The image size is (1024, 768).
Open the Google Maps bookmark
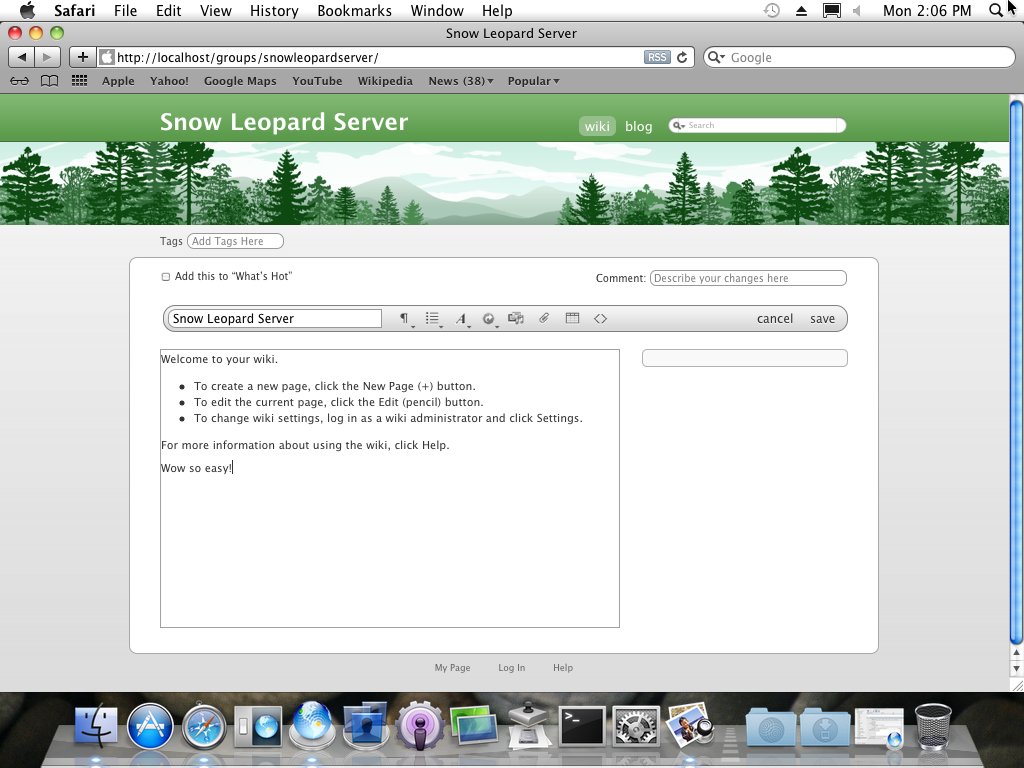tap(240, 81)
